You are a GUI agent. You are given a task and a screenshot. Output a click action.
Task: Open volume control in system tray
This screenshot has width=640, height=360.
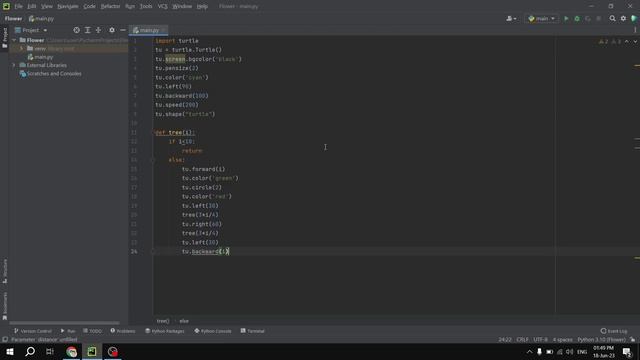pos(569,352)
